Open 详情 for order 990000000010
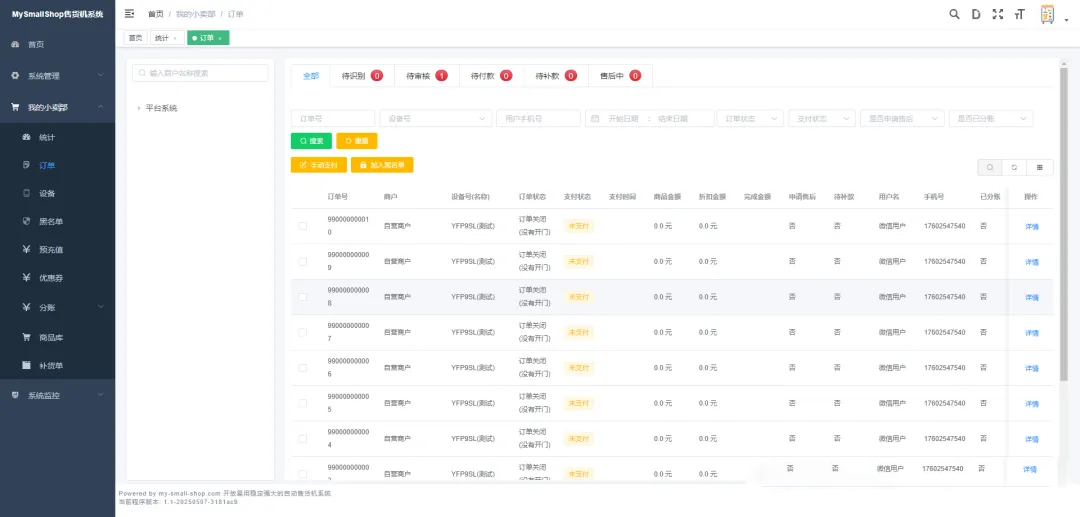The width and height of the screenshot is (1080, 517). (x=1031, y=226)
